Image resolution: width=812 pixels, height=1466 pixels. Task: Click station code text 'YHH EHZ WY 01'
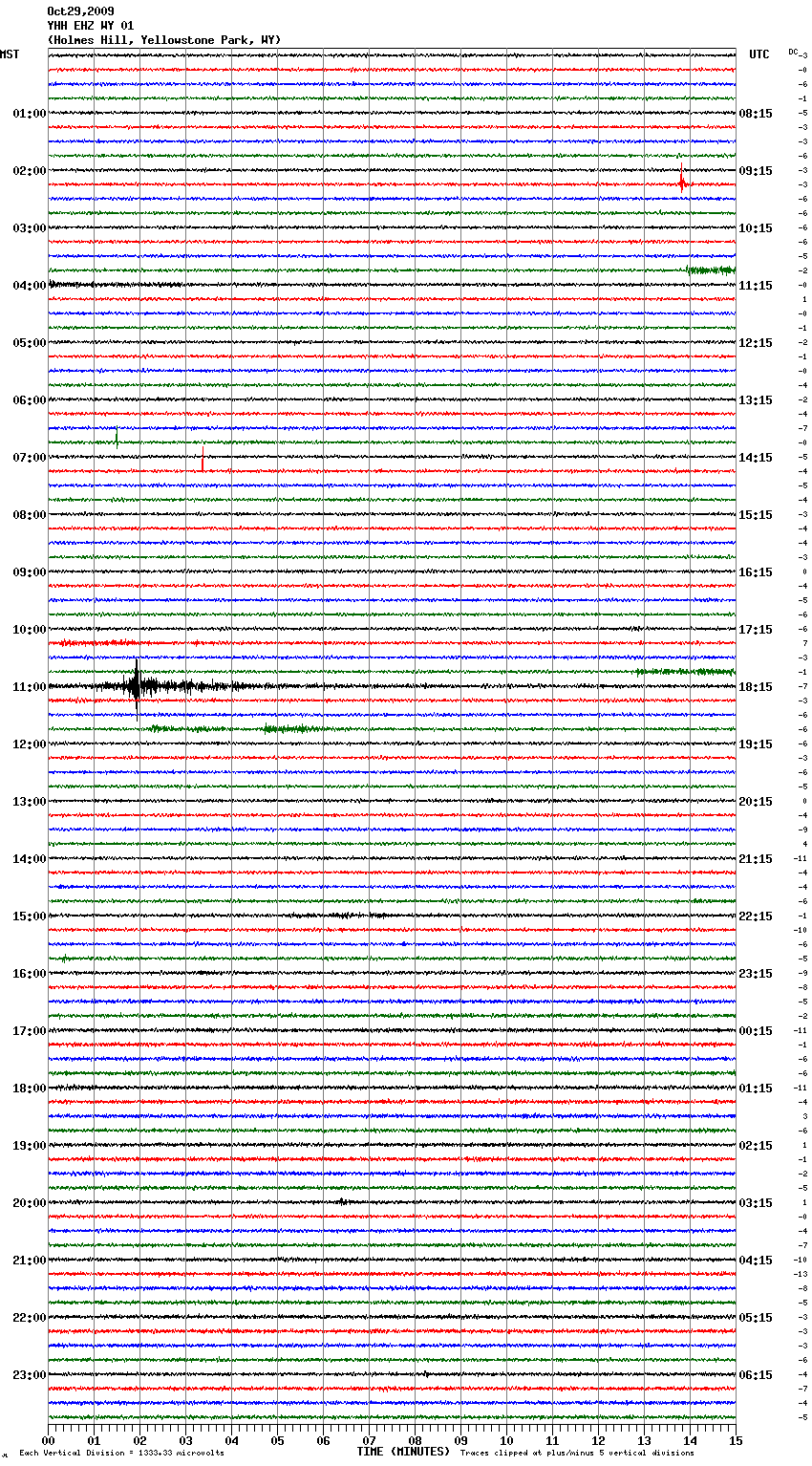point(91,26)
